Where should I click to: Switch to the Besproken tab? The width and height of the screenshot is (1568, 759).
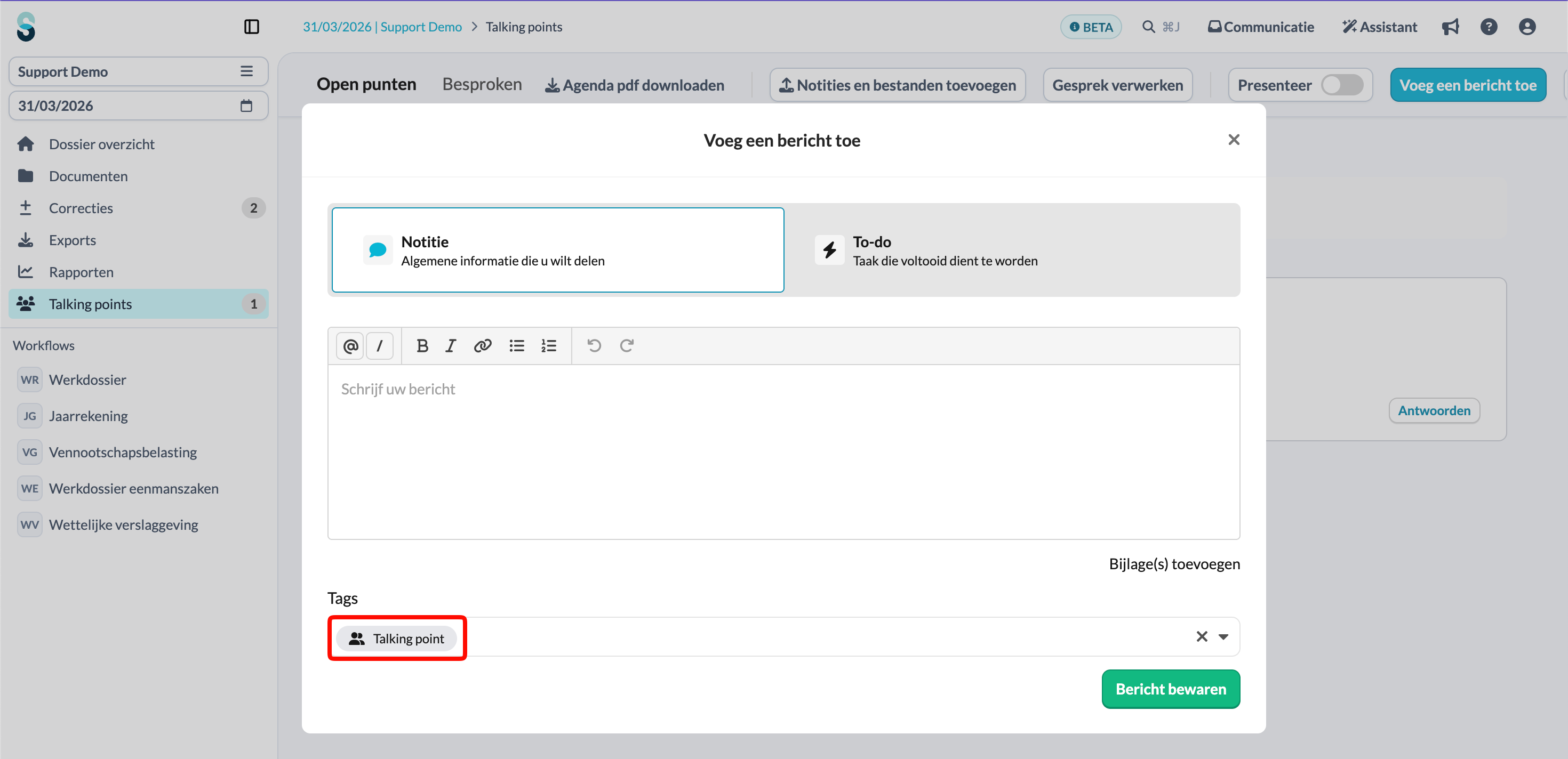click(x=482, y=85)
